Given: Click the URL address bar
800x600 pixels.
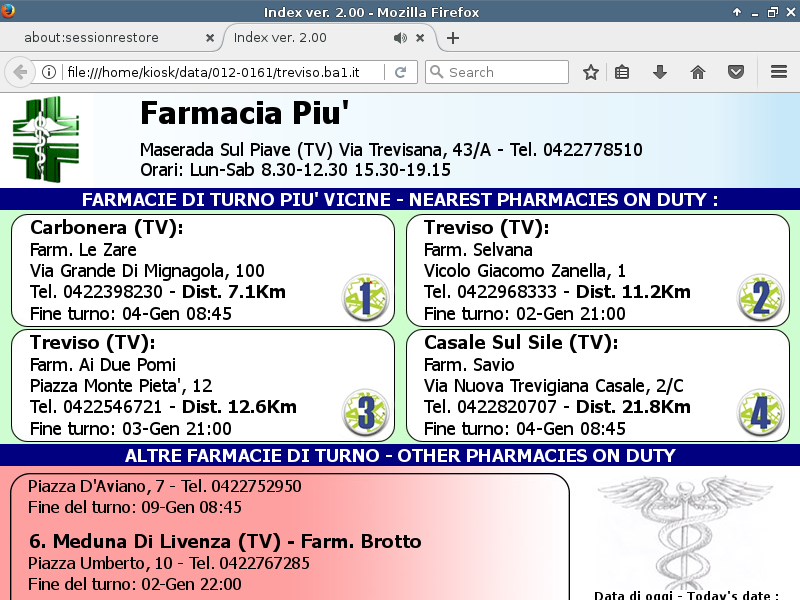Looking at the screenshot, I should [220, 72].
